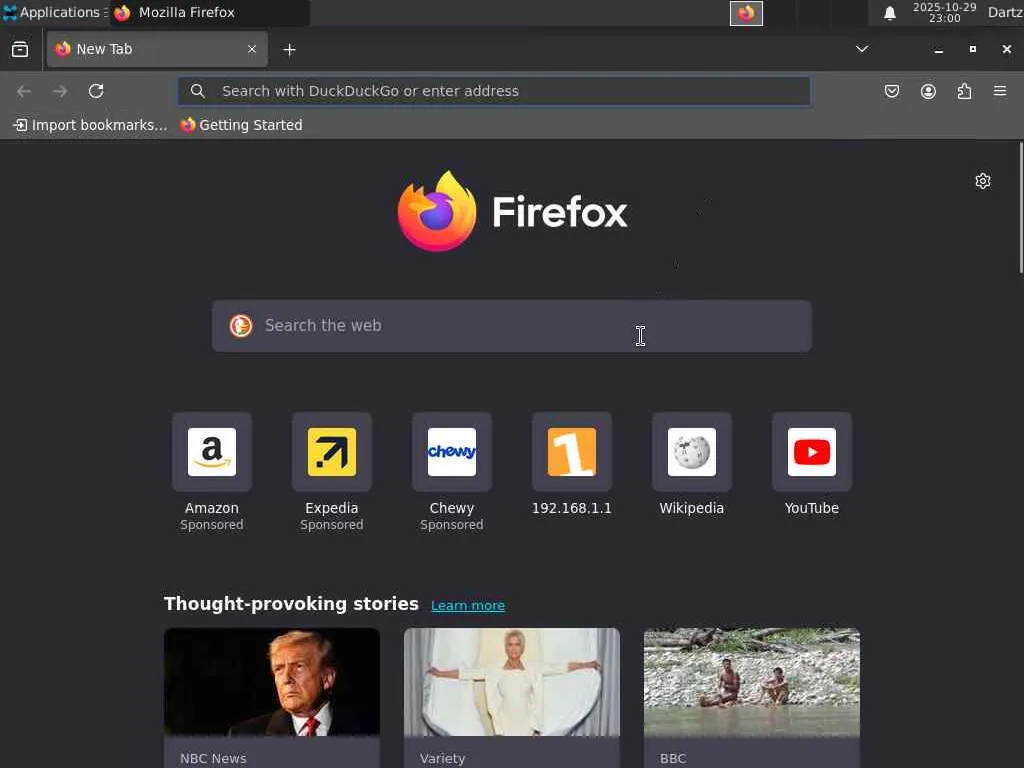
Task: Open a new tab with plus button
Action: [x=289, y=50]
